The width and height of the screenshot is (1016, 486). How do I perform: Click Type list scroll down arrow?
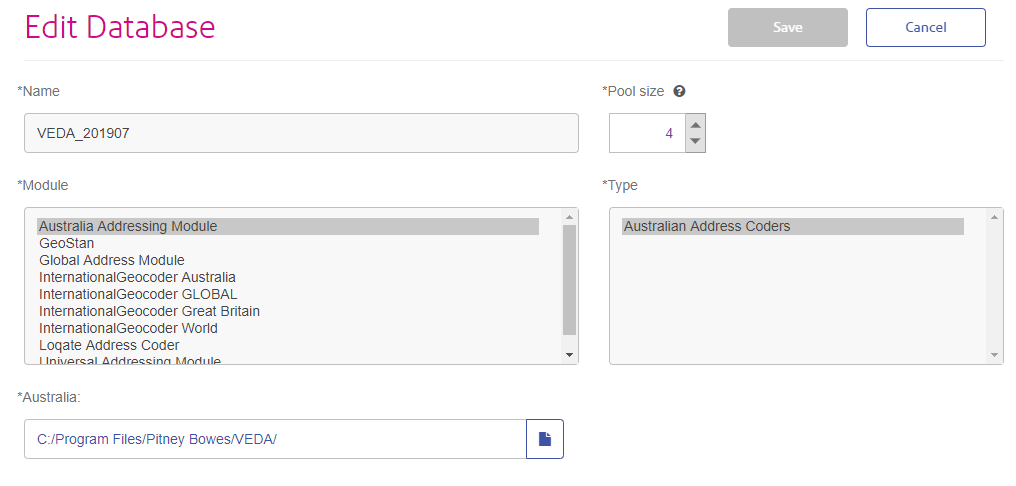point(995,354)
